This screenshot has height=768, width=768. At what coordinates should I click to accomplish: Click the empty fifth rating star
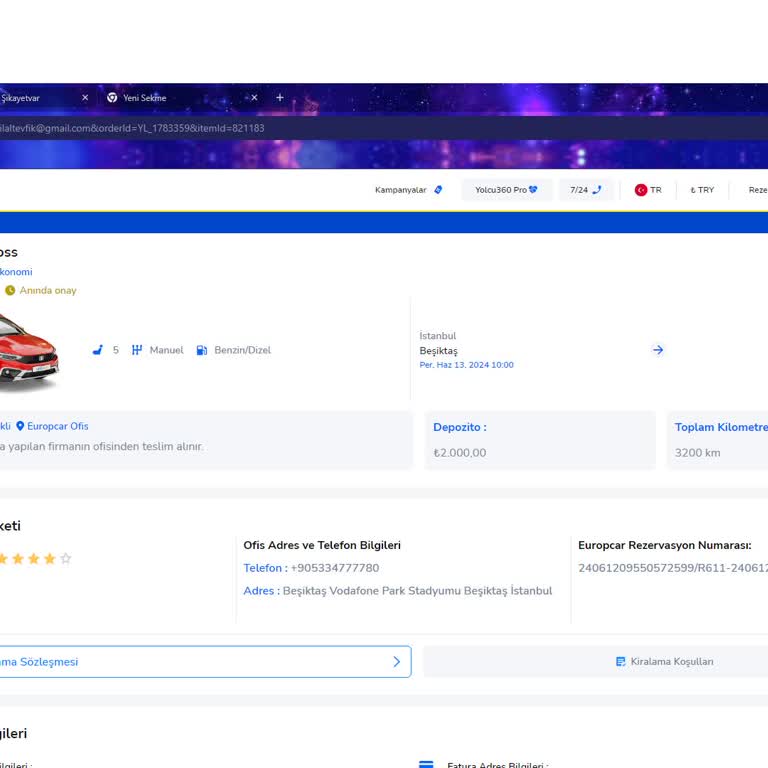tap(66, 559)
